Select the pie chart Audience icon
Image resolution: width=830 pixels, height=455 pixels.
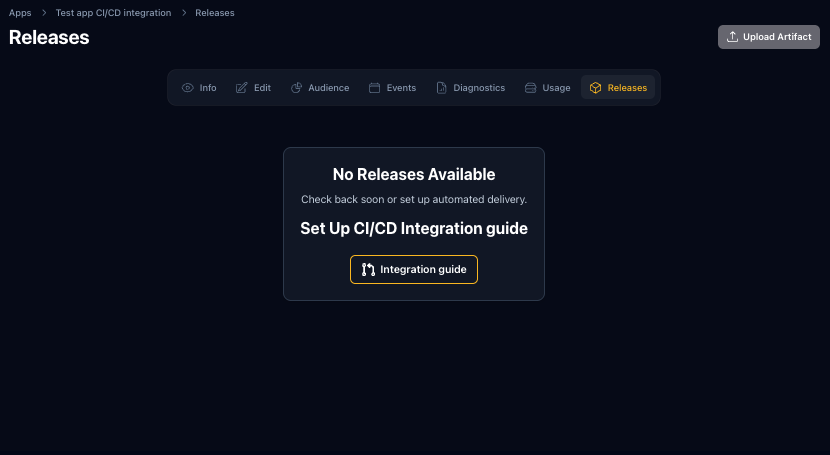coord(297,88)
